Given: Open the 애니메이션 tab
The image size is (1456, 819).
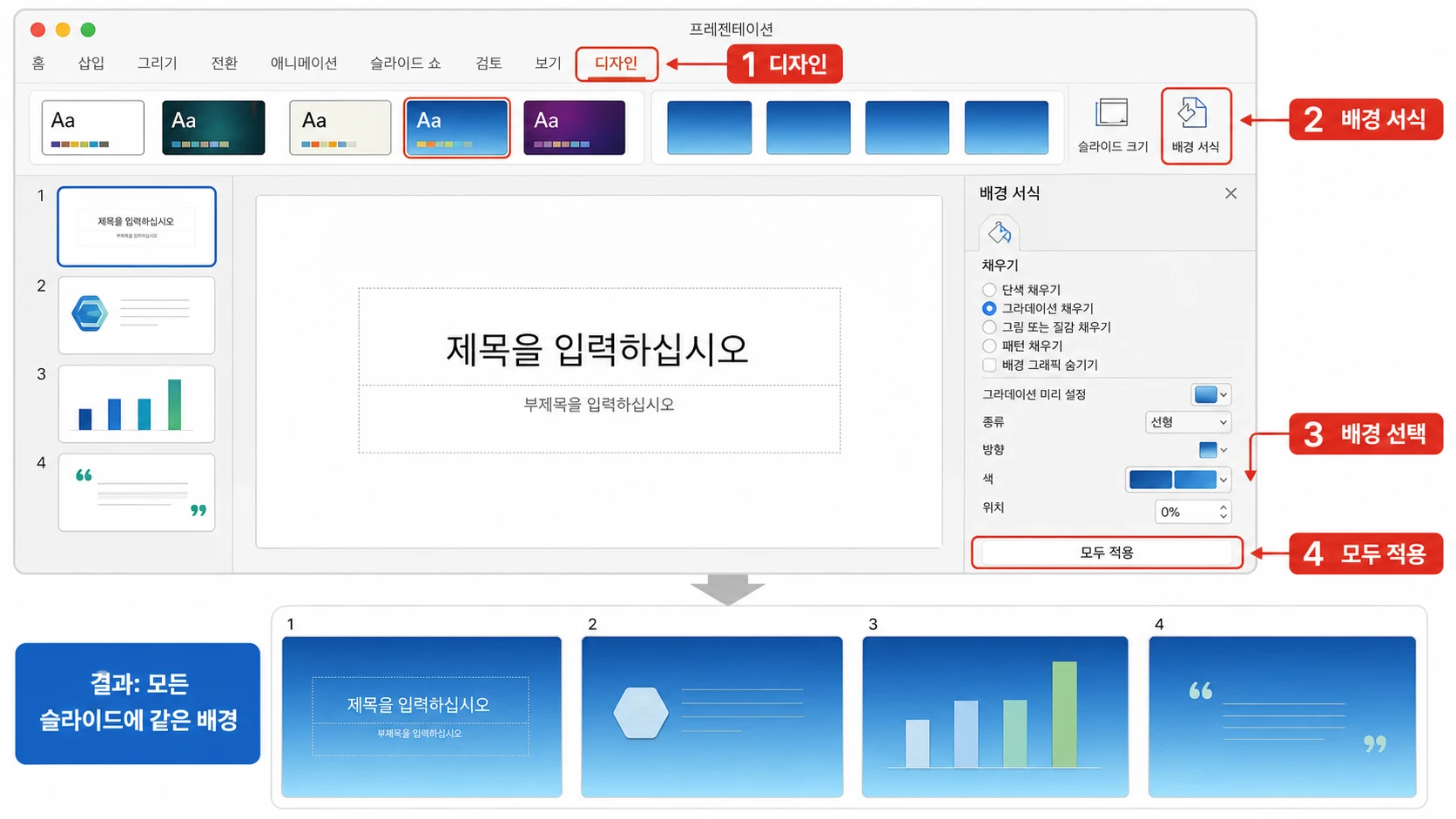Looking at the screenshot, I should [304, 64].
